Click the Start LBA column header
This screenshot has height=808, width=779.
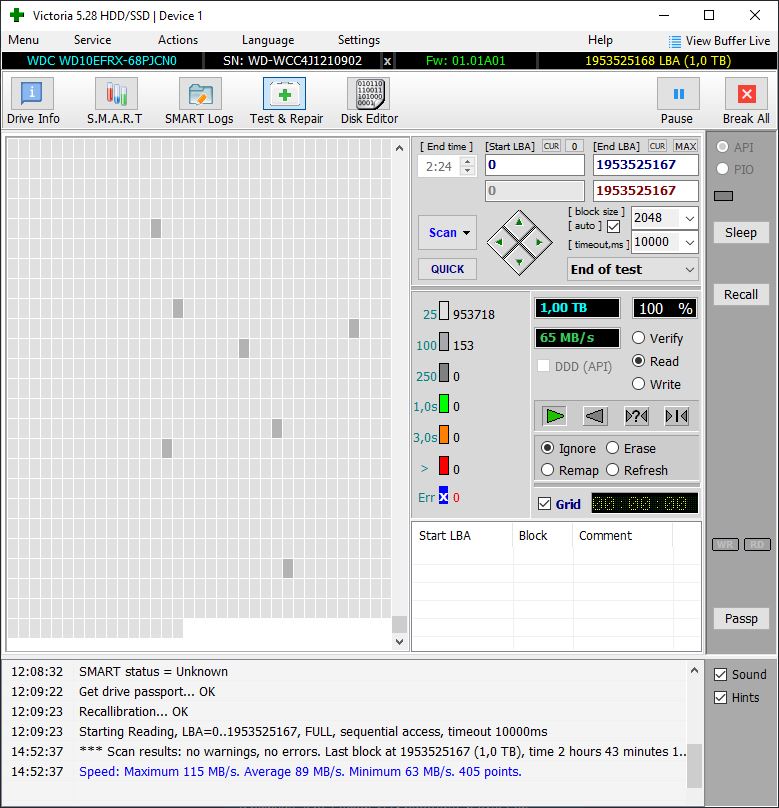tap(462, 536)
